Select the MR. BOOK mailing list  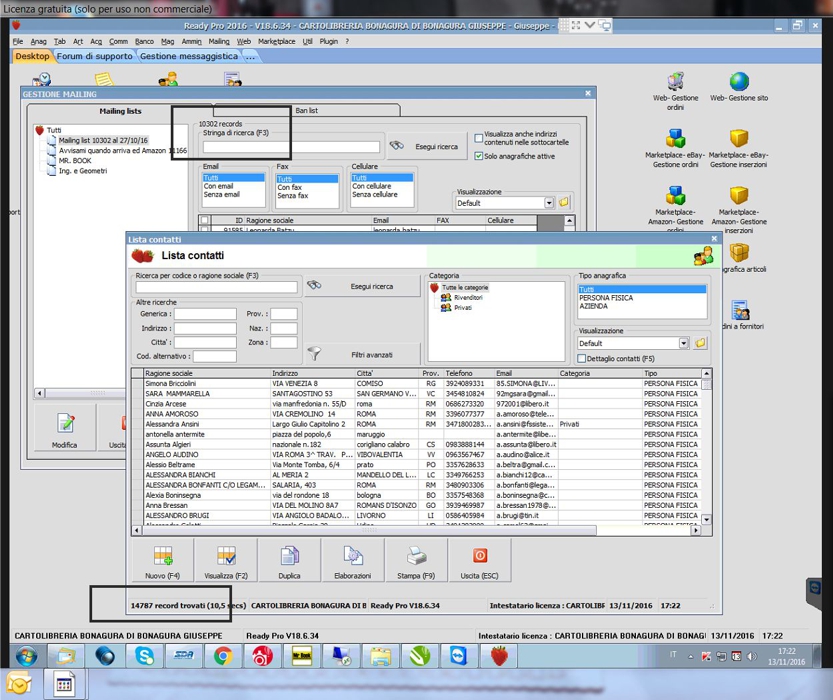(75, 160)
